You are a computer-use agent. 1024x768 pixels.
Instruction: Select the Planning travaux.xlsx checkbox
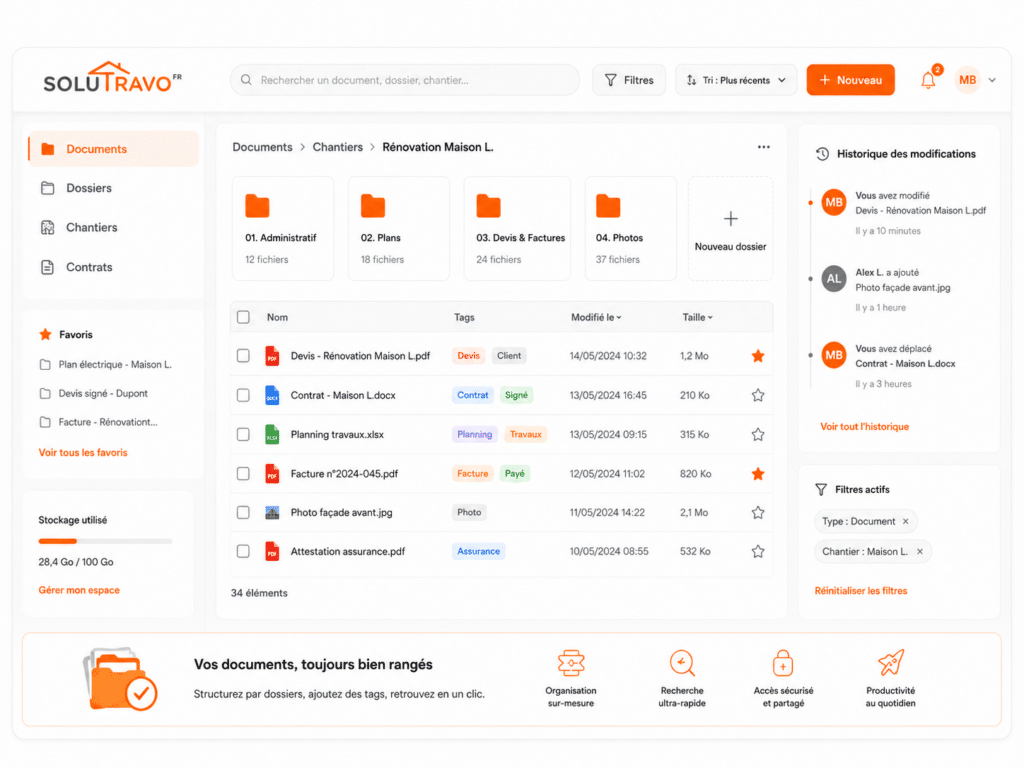(244, 434)
